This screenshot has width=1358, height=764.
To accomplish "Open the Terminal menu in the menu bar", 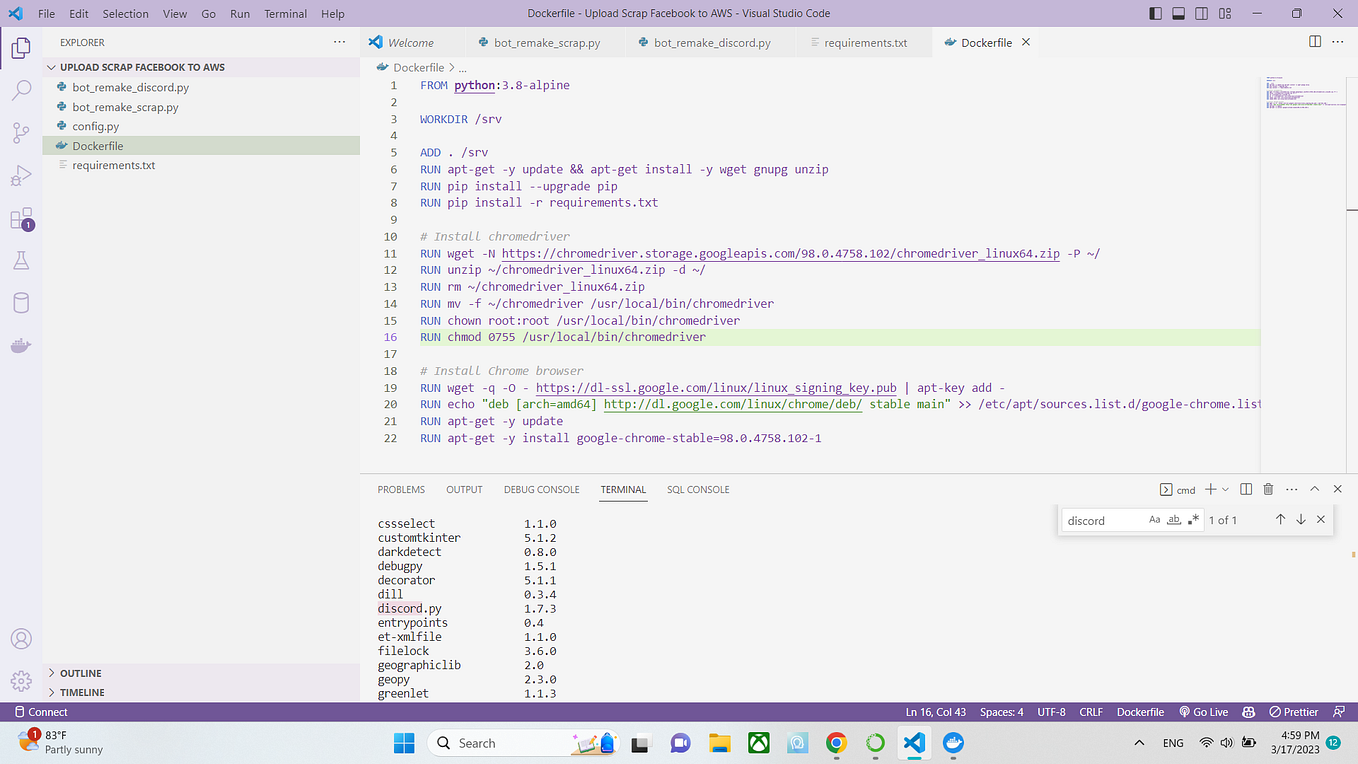I will pos(285,13).
